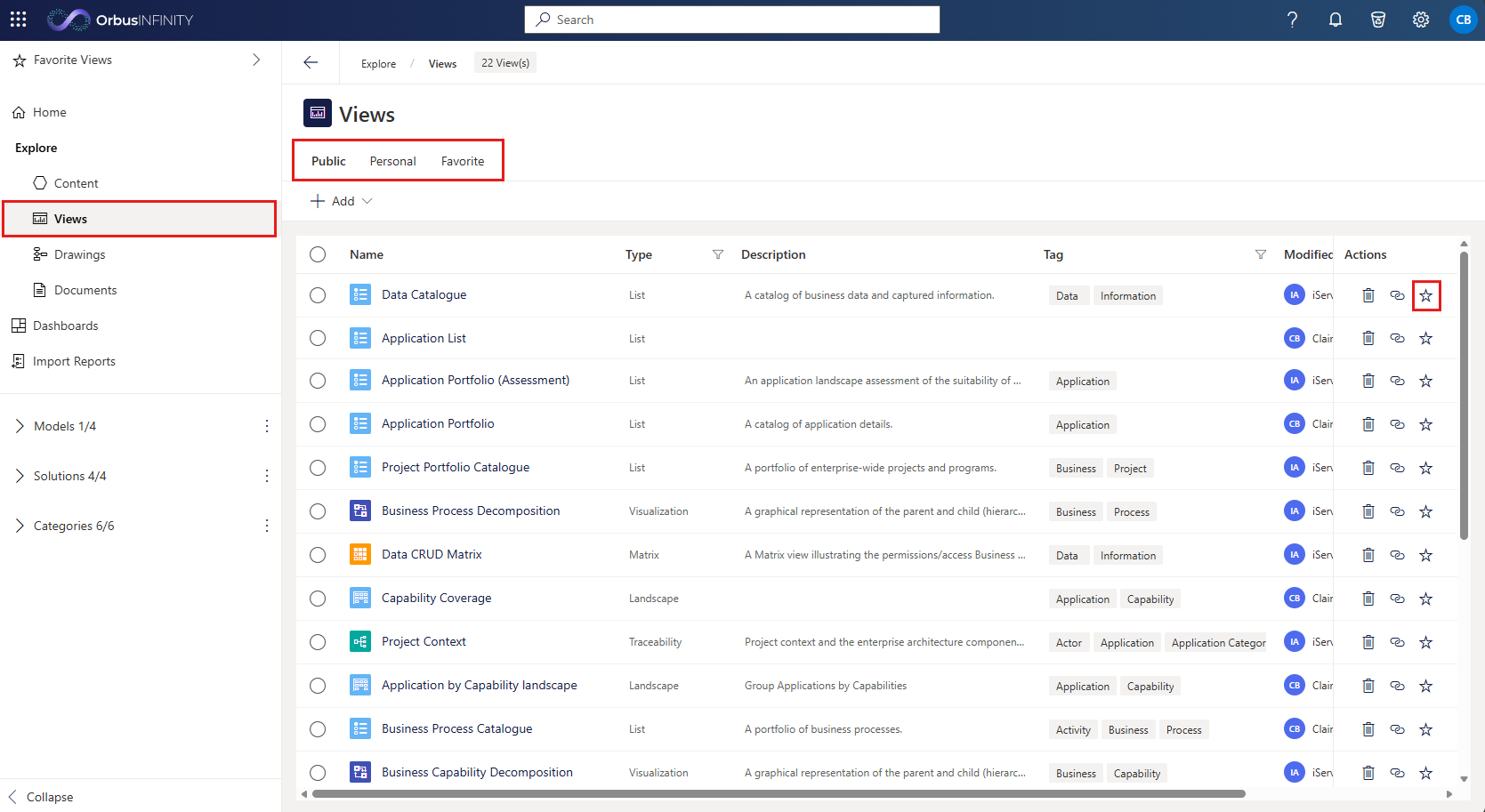This screenshot has width=1485, height=812.
Task: Open Categories more options menu
Action: point(267,526)
